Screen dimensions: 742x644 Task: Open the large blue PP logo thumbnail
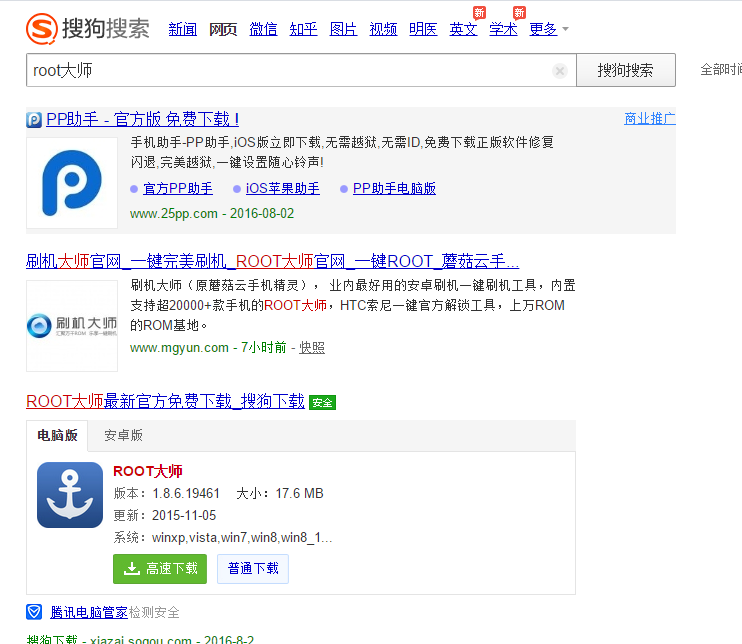click(72, 183)
